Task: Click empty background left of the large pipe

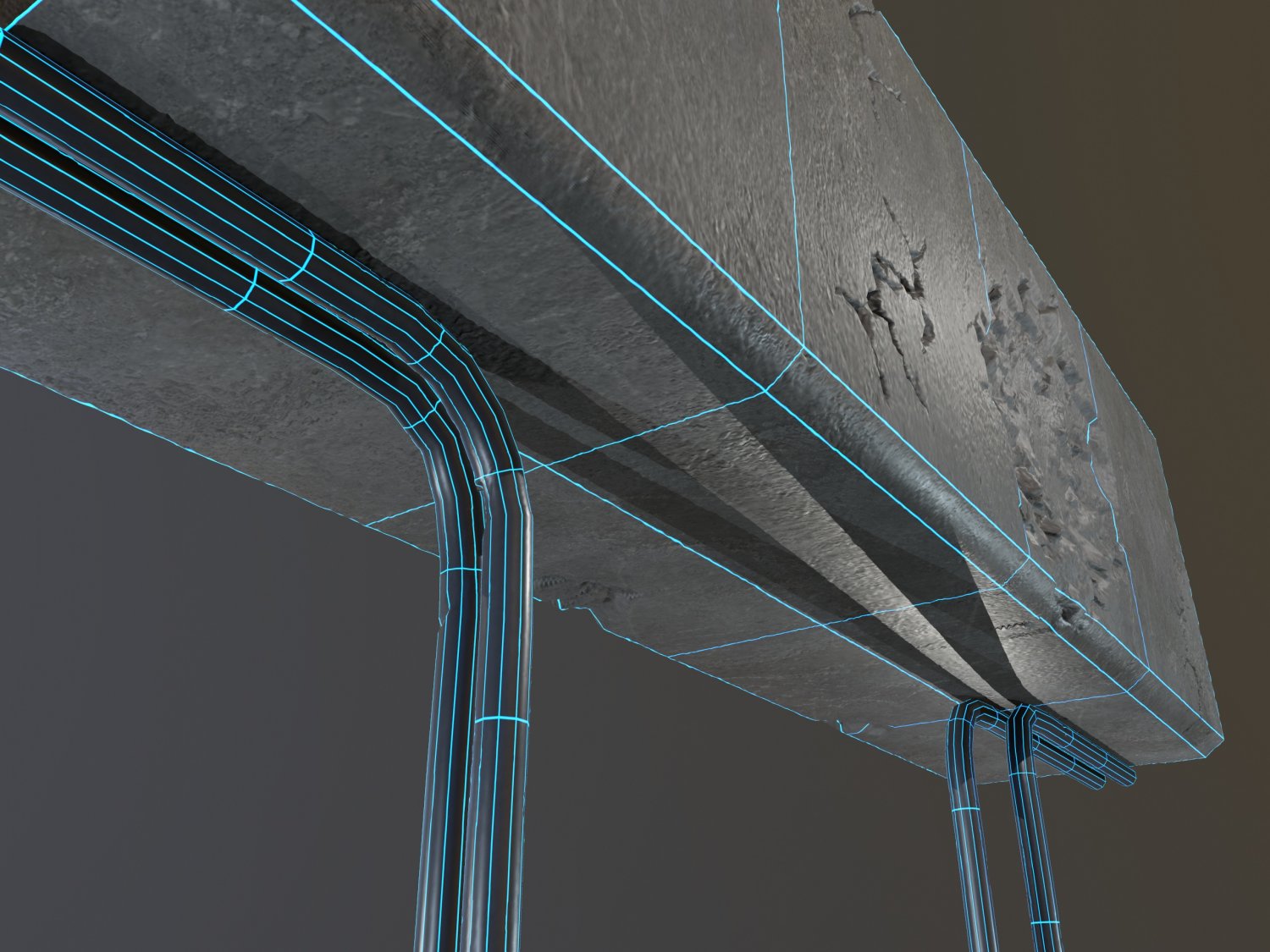Action: coord(212,677)
